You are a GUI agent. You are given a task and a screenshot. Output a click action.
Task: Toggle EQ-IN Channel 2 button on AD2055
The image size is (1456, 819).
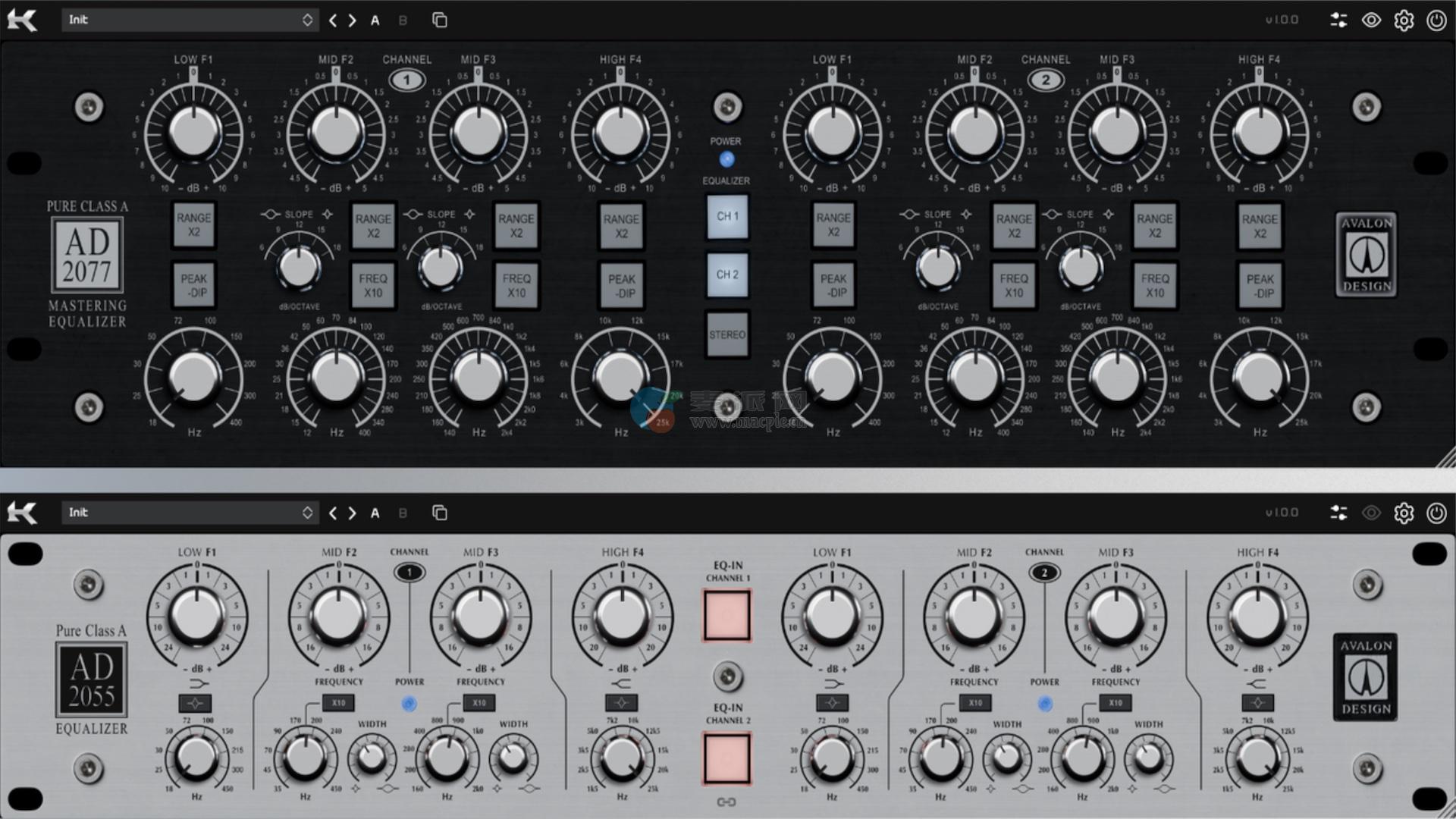[x=727, y=758]
